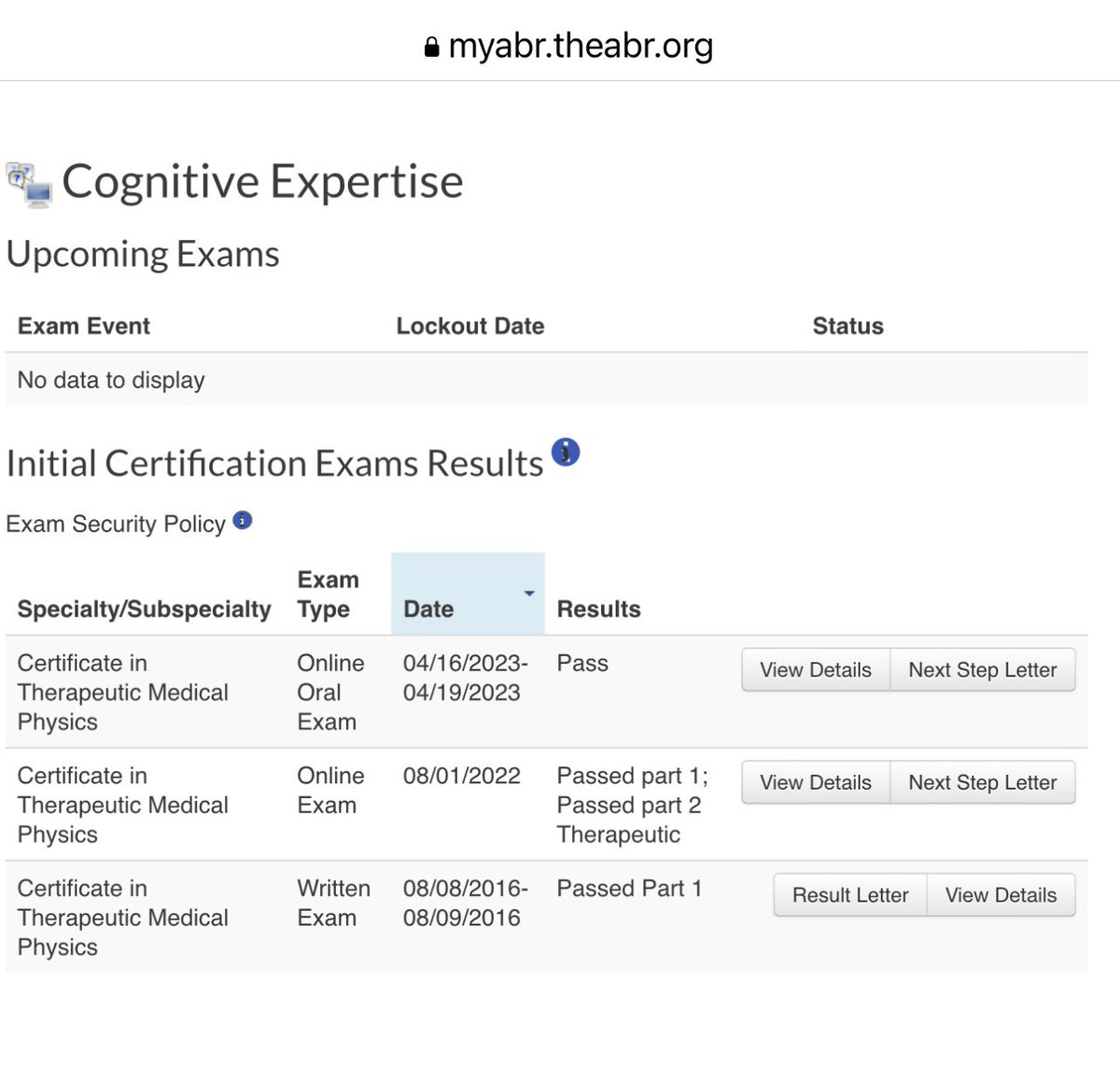This screenshot has height=1080, width=1120.
Task: Click the Status column header
Action: (x=847, y=326)
